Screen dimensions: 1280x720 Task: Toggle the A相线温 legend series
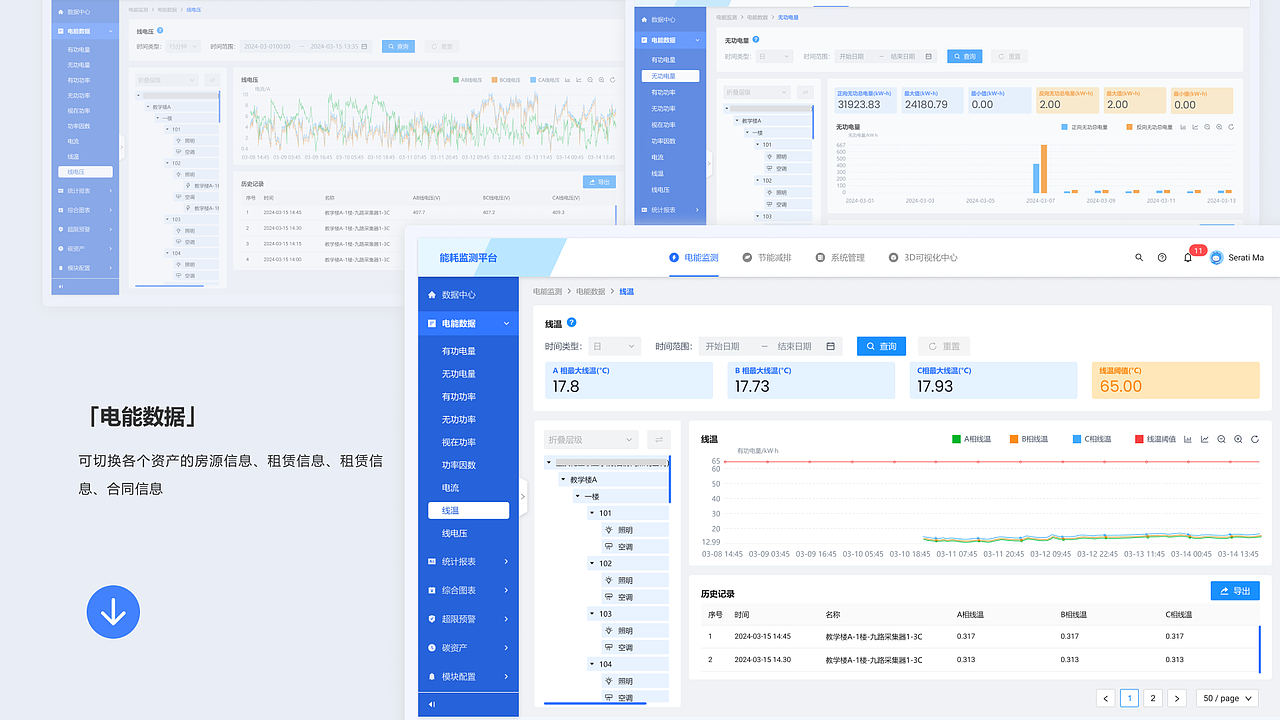(970, 439)
